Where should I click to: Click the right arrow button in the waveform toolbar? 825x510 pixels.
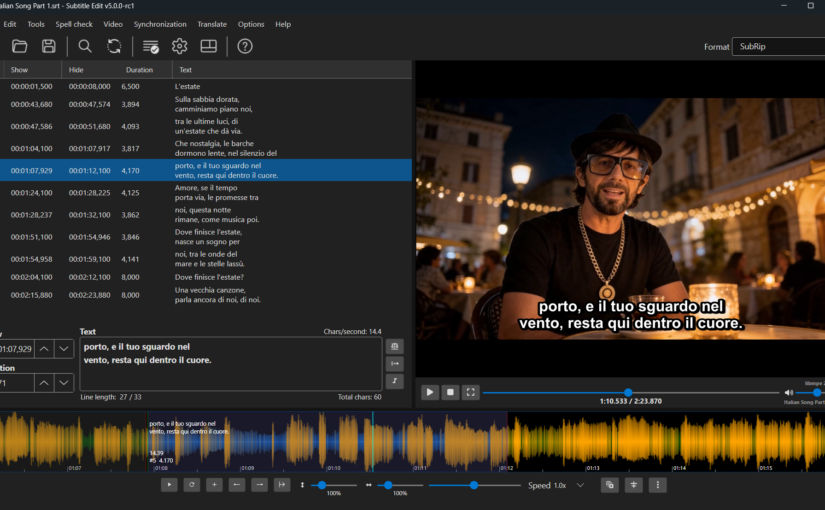click(259, 485)
